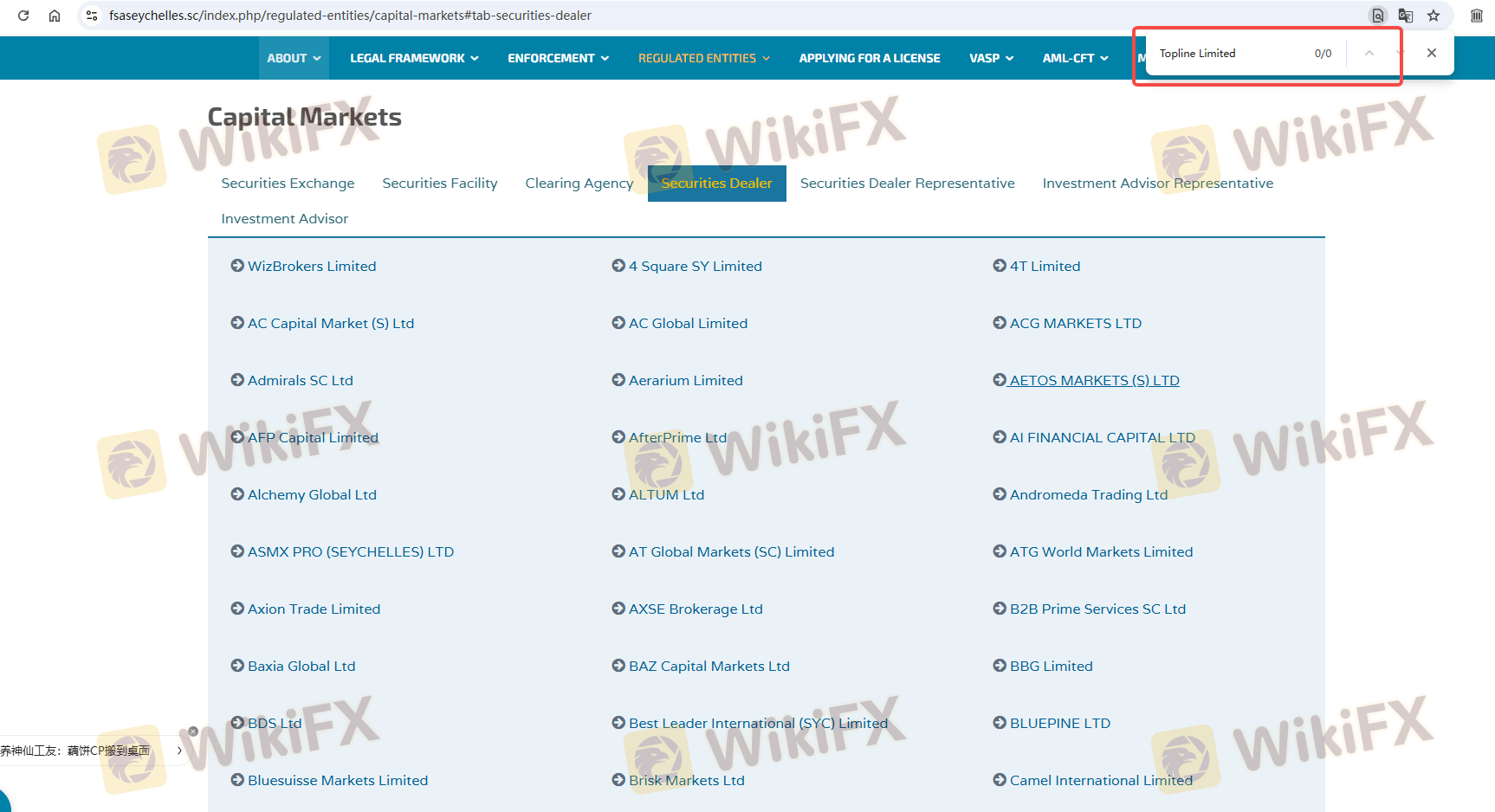The image size is (1495, 812).
Task: Click the arrow icon beside WizBrokers Limited
Action: click(237, 266)
